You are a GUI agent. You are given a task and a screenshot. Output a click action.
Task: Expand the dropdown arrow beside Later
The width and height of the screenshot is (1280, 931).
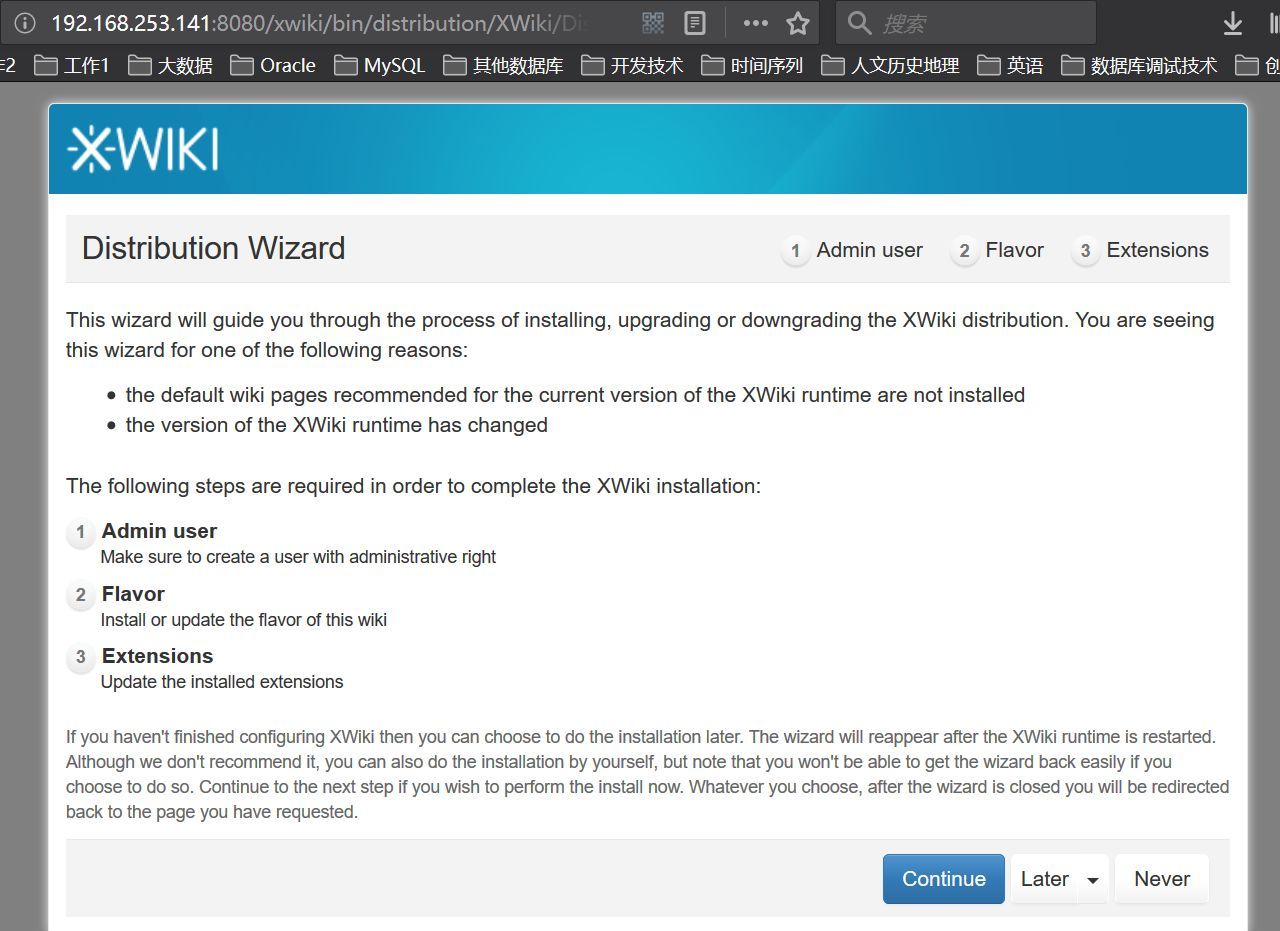pos(1093,880)
